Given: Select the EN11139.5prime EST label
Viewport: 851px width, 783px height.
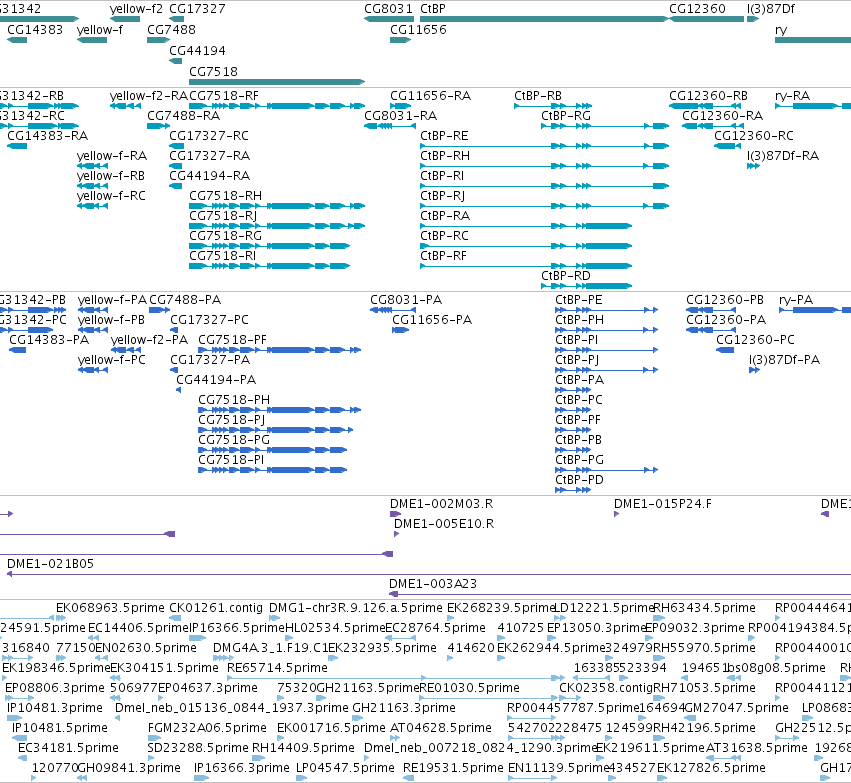Looking at the screenshot, I should tap(558, 768).
